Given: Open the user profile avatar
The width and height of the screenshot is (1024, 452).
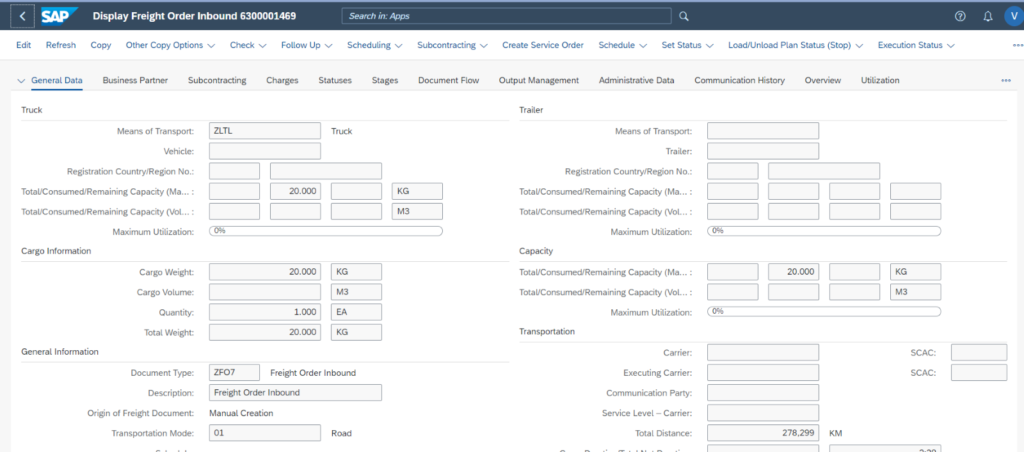Looking at the screenshot, I should pos(1012,16).
